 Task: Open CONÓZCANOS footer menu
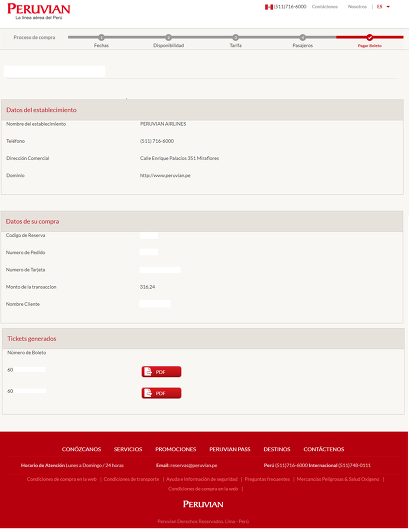coord(81,449)
